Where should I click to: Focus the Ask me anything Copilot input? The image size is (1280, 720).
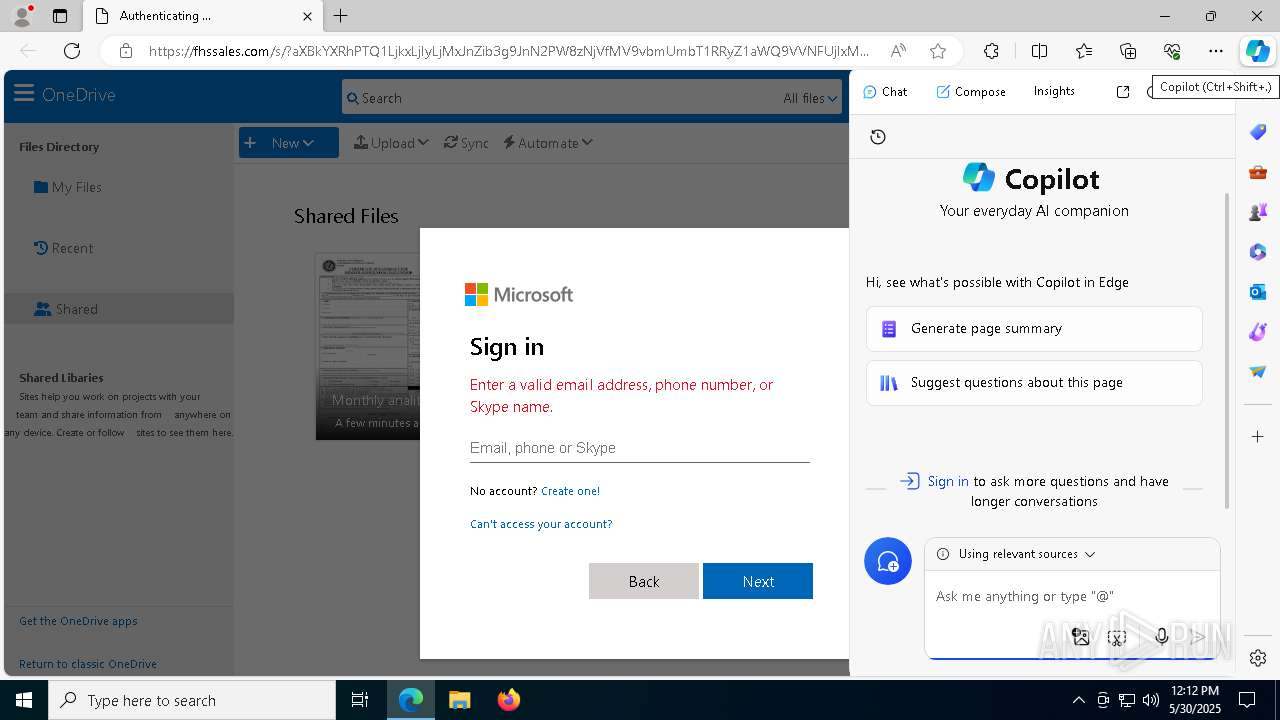coord(1072,596)
